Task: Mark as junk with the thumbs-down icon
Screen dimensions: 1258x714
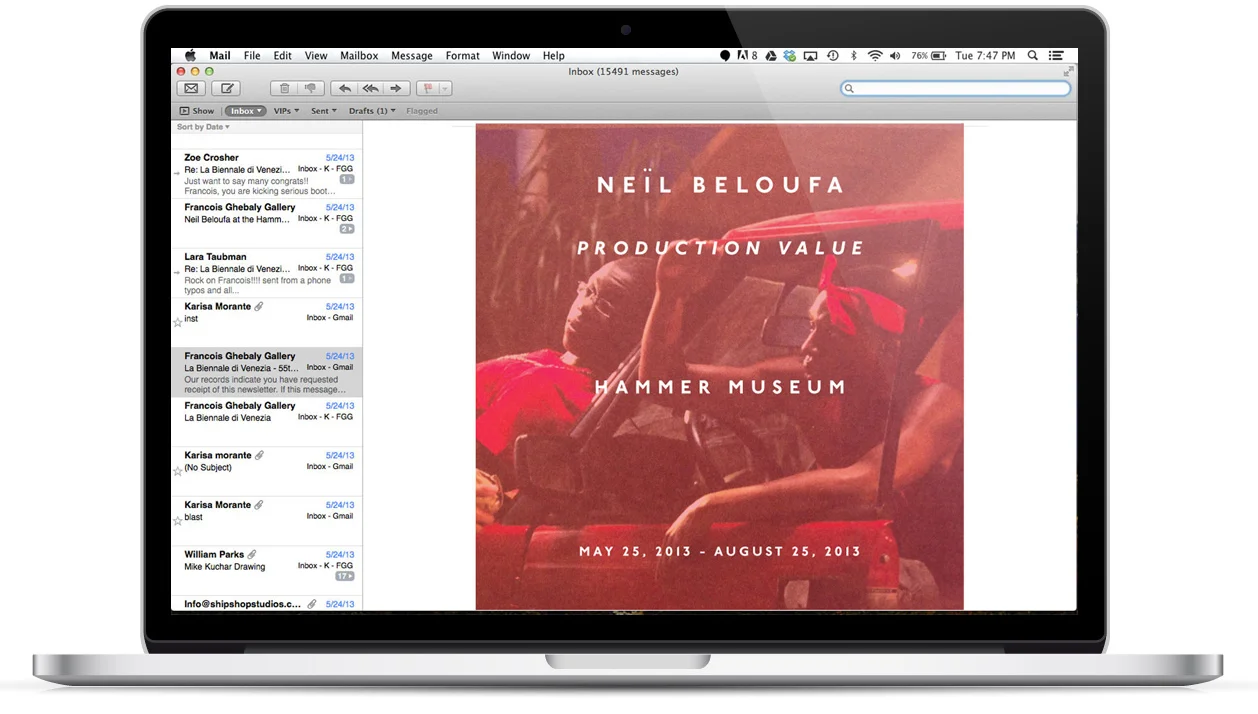Action: [310, 88]
